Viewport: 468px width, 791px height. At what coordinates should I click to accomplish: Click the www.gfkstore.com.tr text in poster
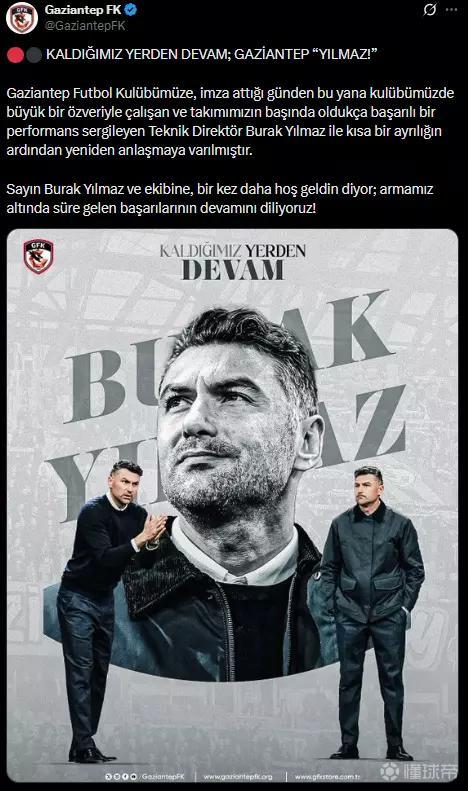tap(328, 777)
